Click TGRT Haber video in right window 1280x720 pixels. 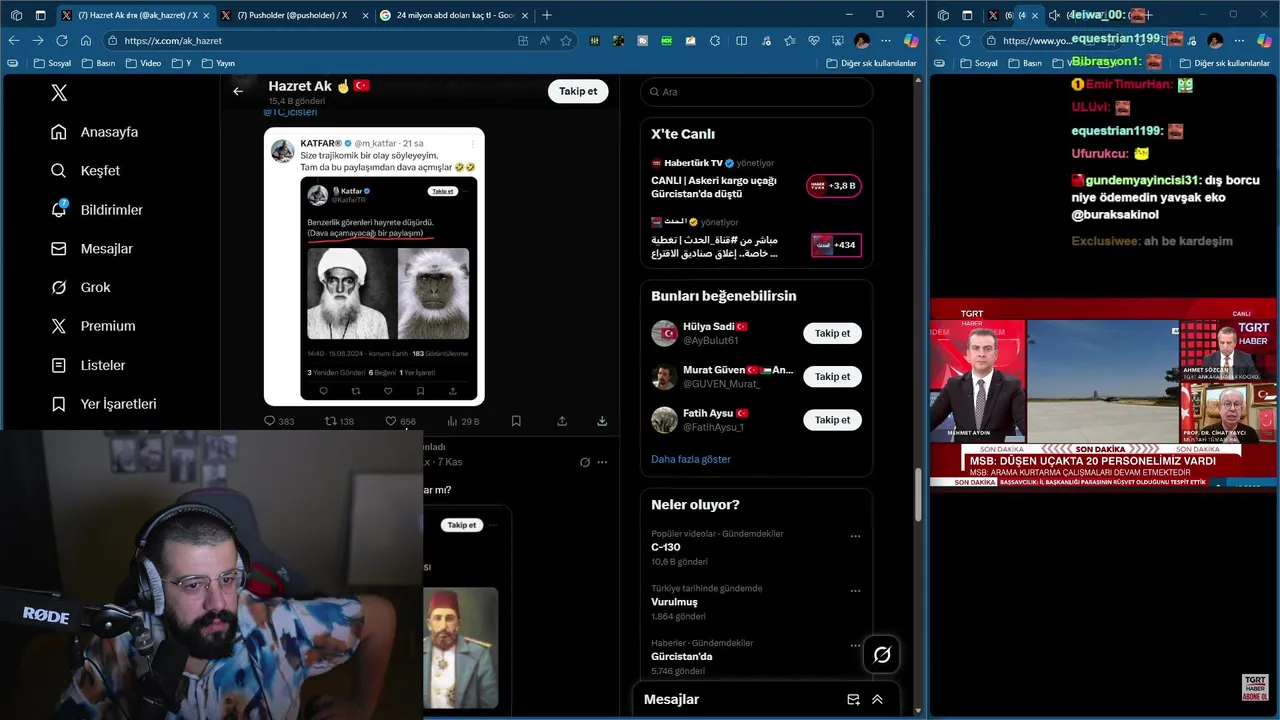[1104, 393]
